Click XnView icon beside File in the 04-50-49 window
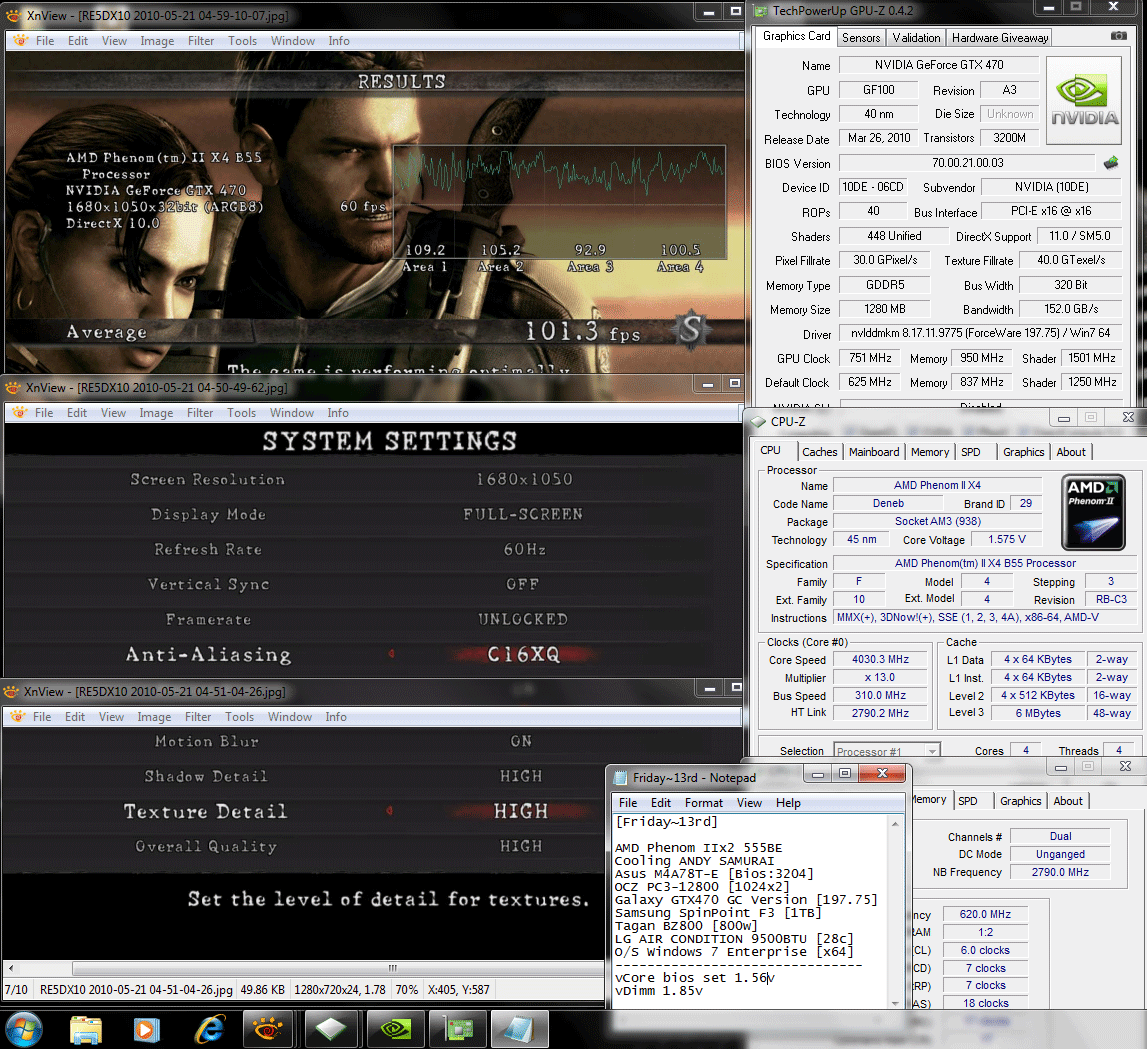 click(20, 413)
